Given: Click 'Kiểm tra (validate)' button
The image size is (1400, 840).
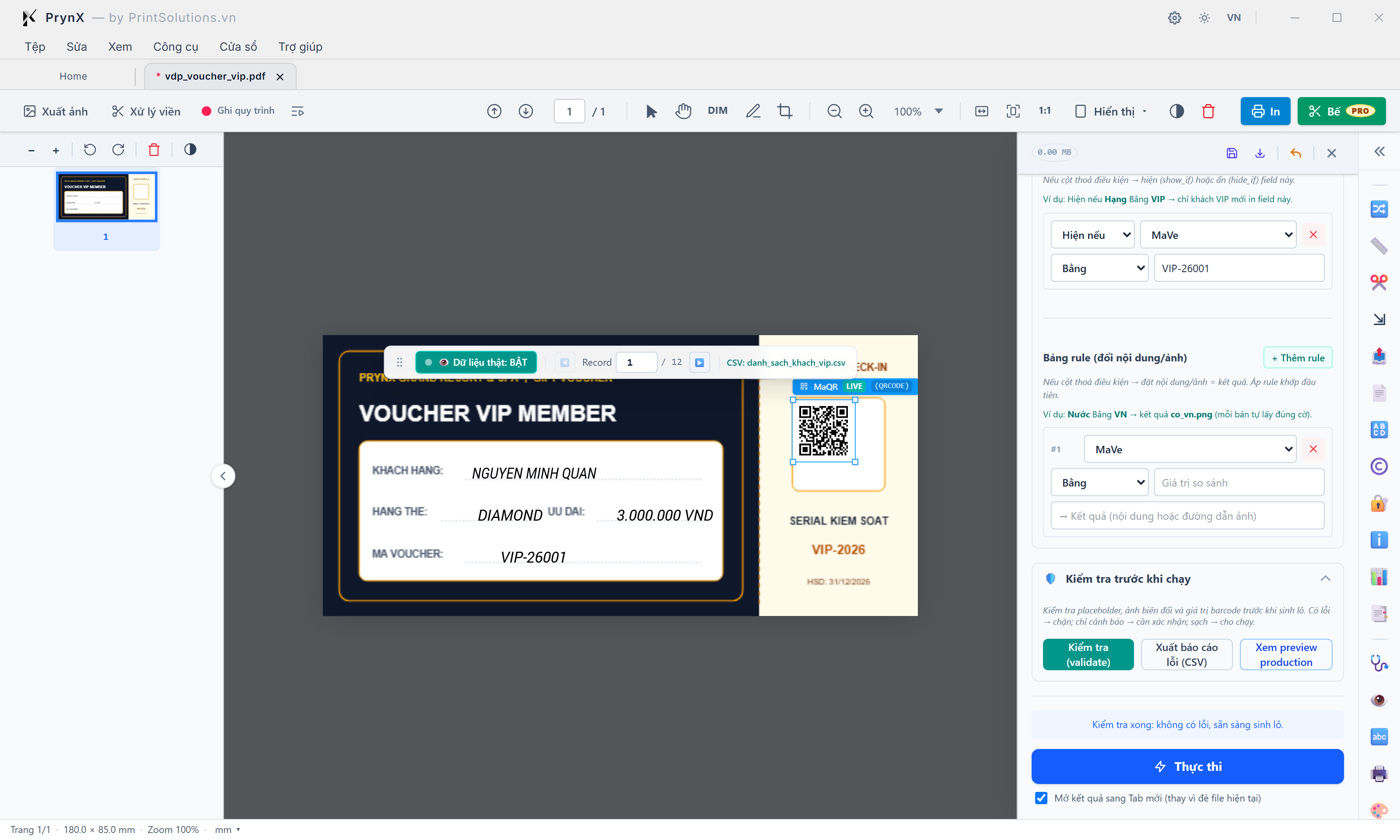Looking at the screenshot, I should (x=1088, y=655).
